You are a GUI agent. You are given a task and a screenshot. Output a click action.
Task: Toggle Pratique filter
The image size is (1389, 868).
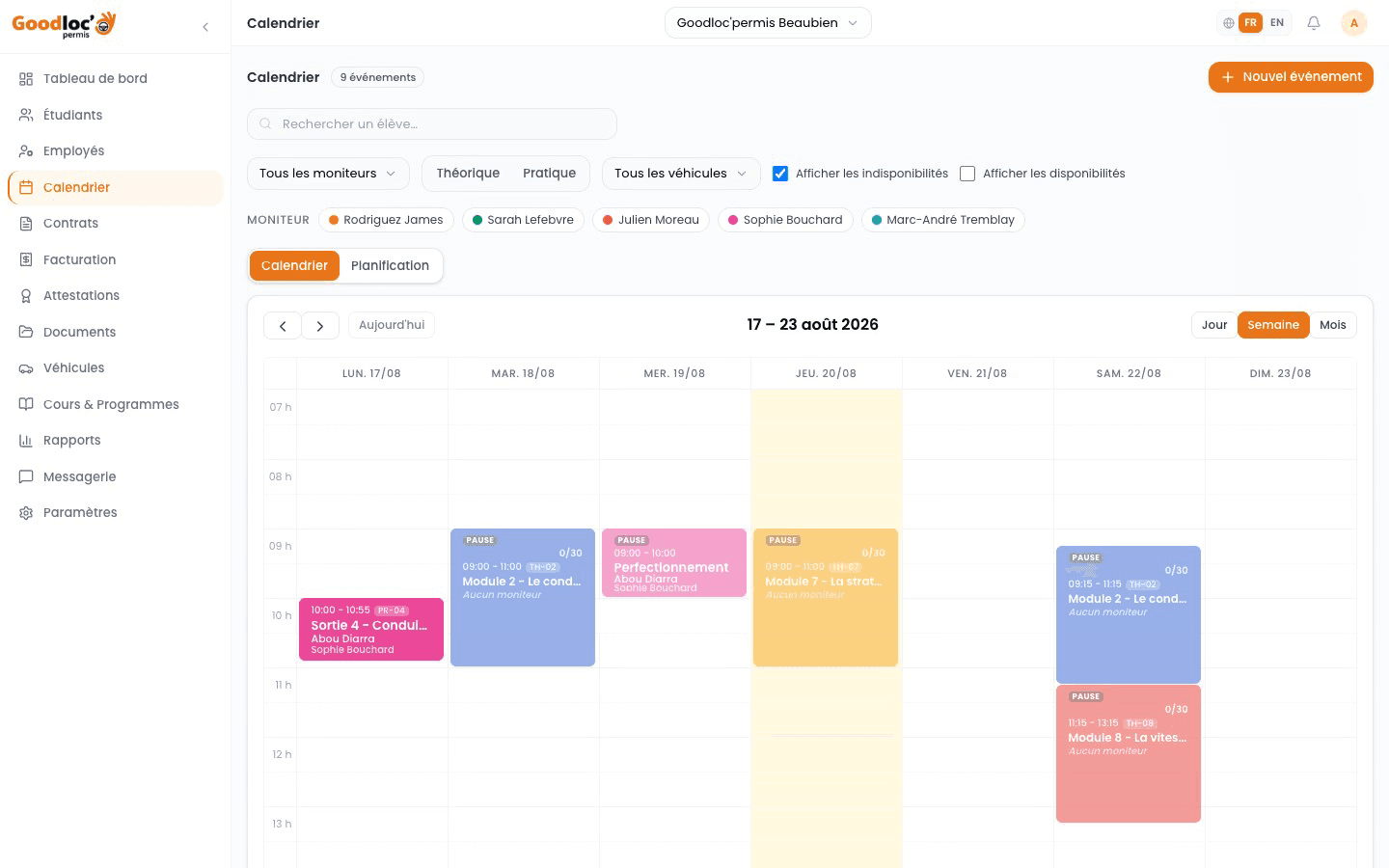pyautogui.click(x=549, y=174)
